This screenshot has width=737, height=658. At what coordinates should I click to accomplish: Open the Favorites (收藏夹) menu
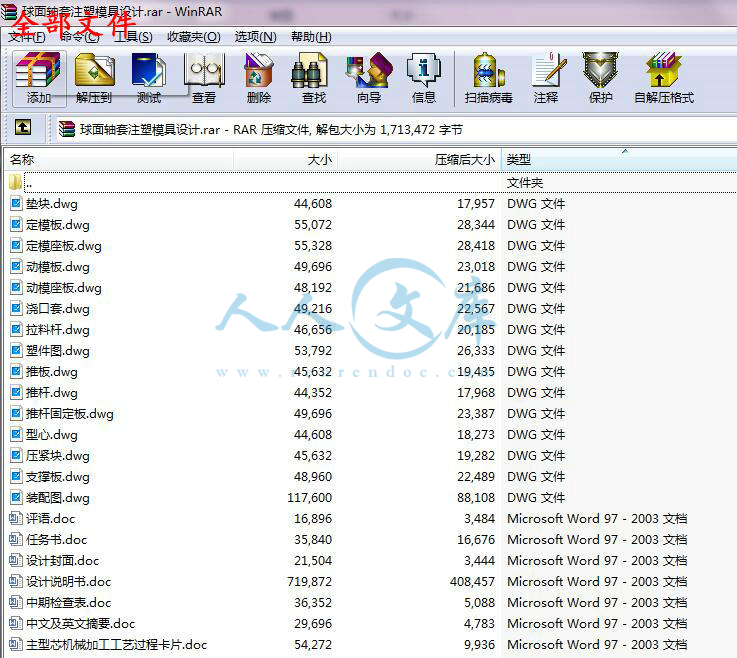point(194,37)
